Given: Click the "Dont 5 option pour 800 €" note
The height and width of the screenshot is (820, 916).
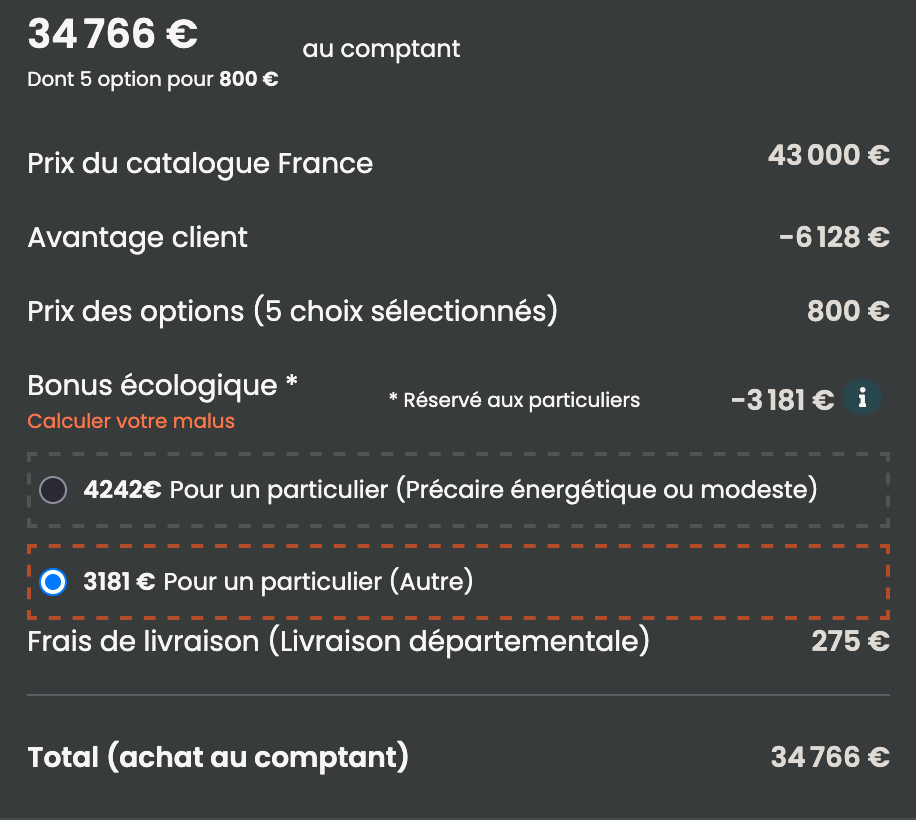Looking at the screenshot, I should 153,80.
